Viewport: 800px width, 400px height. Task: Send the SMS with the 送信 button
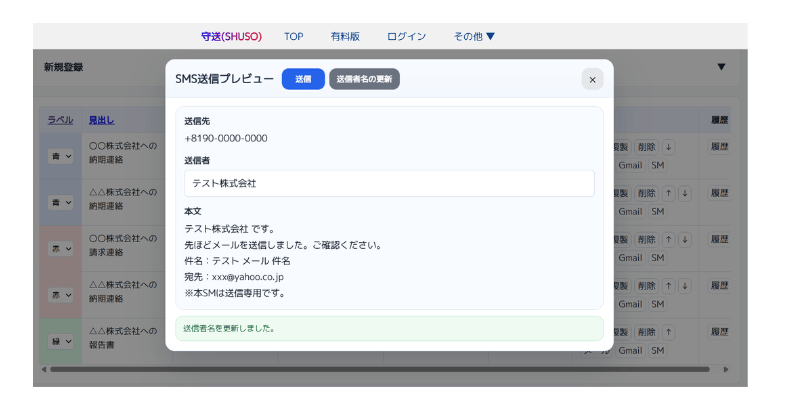[x=303, y=79]
